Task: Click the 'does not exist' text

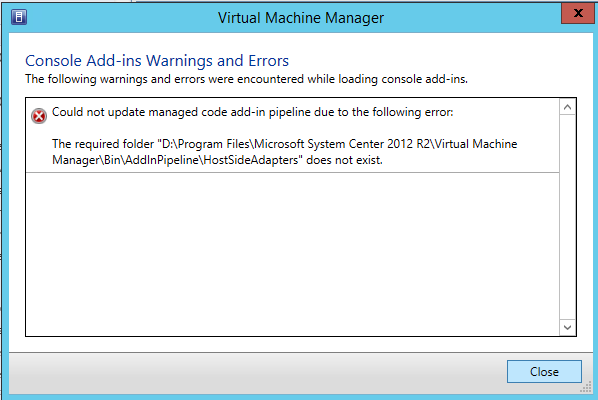Action: click(x=344, y=160)
